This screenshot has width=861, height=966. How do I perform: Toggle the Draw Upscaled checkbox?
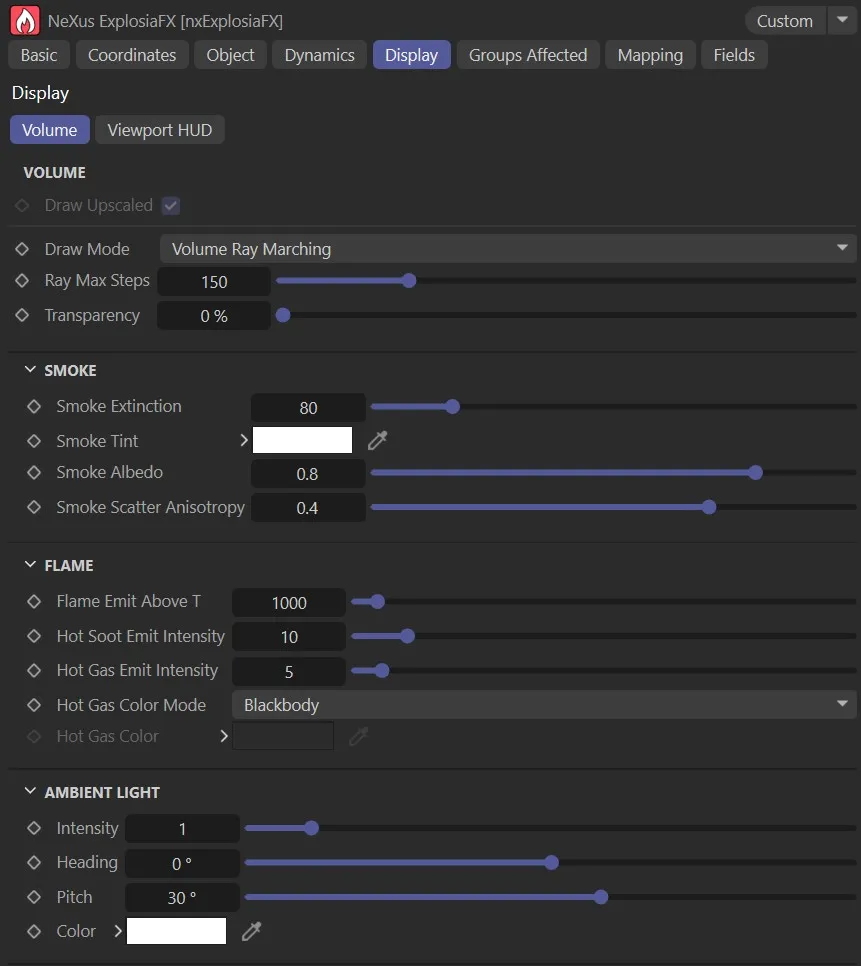point(170,205)
